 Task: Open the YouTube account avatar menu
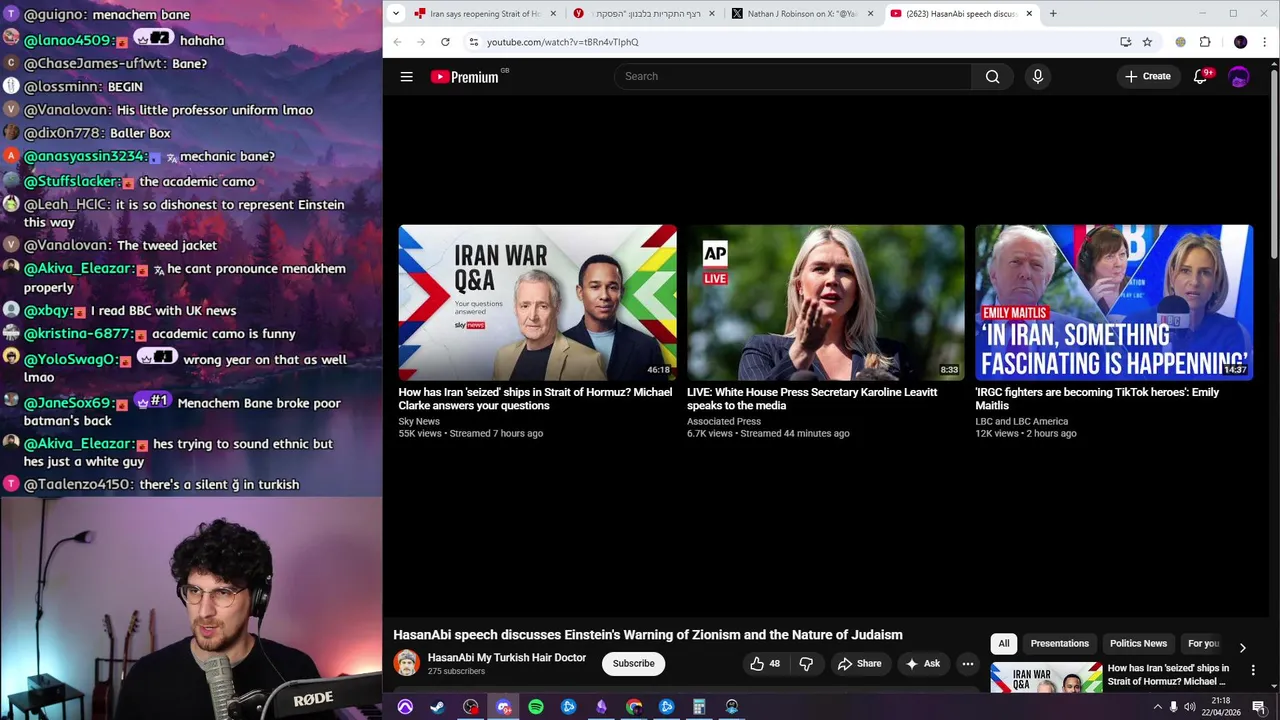1239,76
